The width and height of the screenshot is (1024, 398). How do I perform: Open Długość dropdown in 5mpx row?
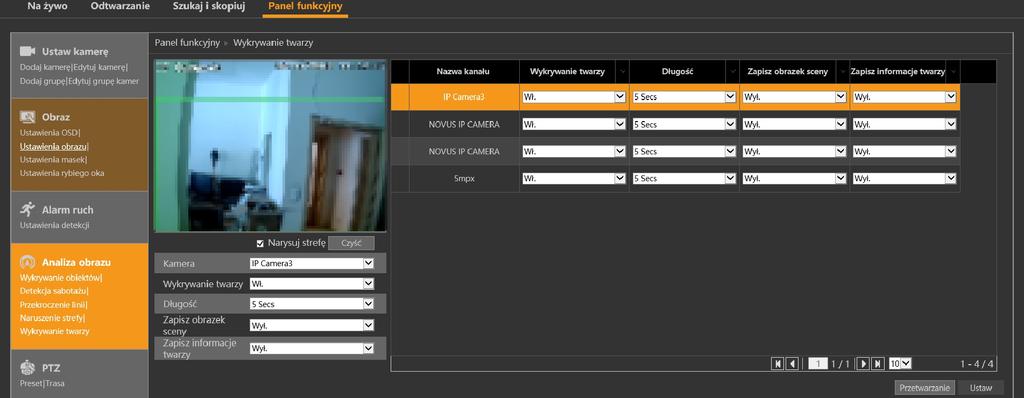684,178
